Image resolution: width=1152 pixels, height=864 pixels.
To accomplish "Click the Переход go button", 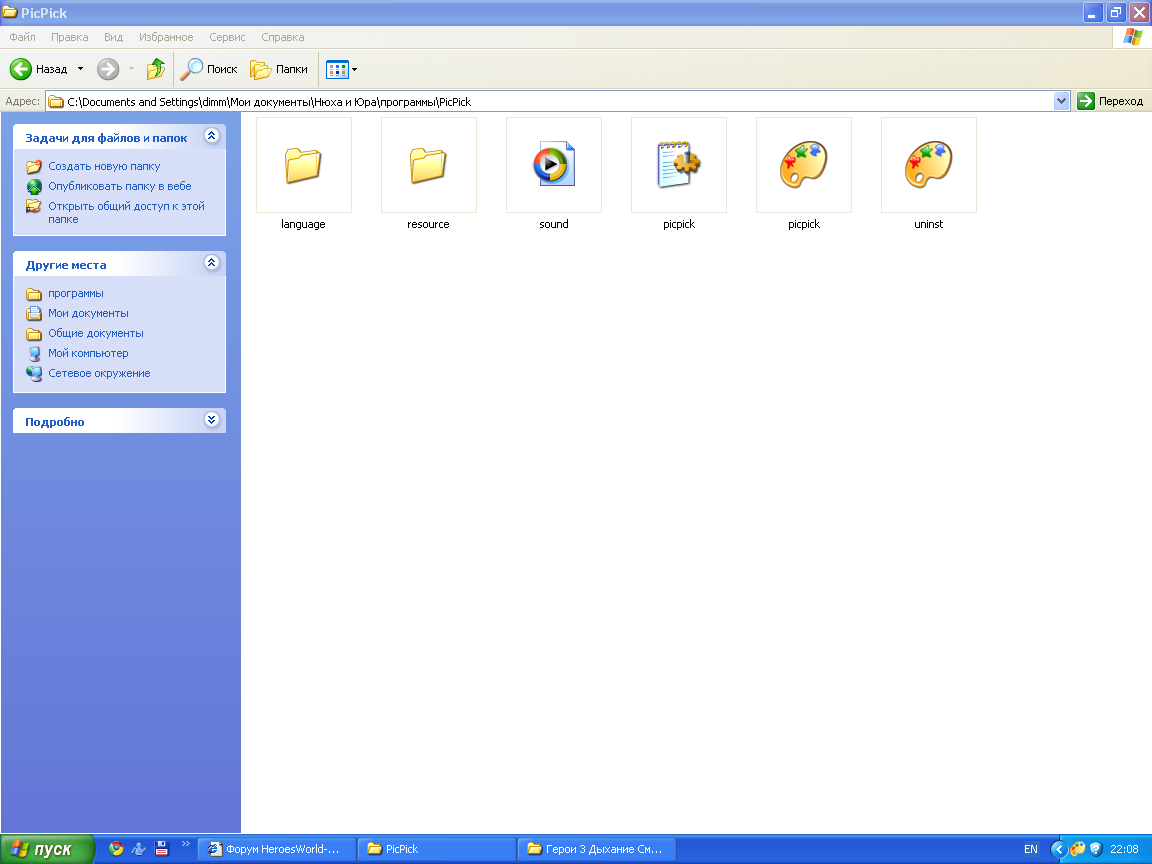I will click(1111, 101).
